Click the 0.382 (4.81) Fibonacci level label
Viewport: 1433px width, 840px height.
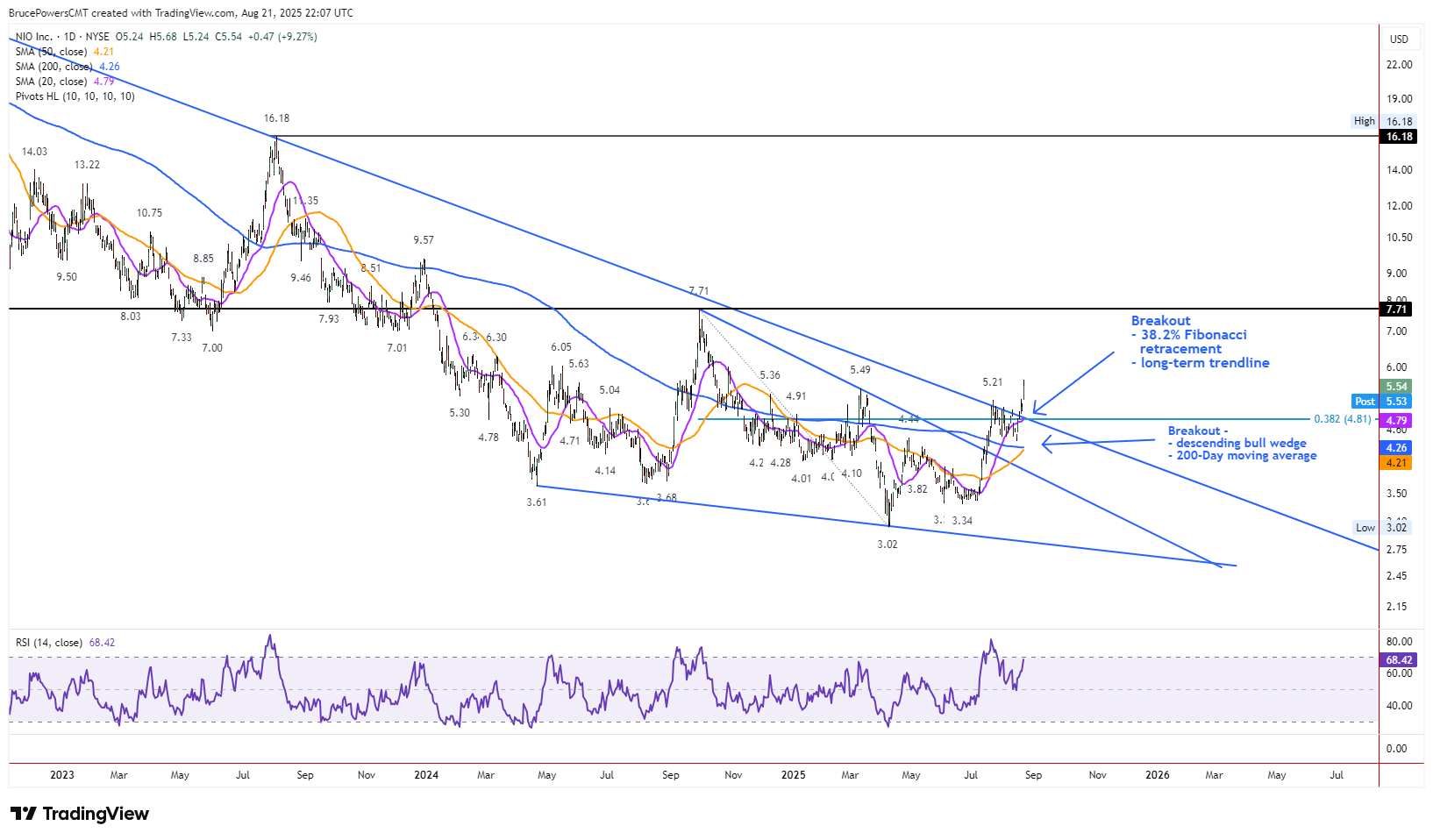[1342, 419]
